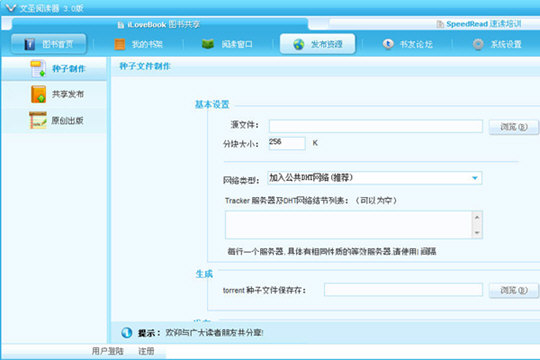
Task: Open the 图书首页 home tab icon
Action: click(x=30, y=44)
